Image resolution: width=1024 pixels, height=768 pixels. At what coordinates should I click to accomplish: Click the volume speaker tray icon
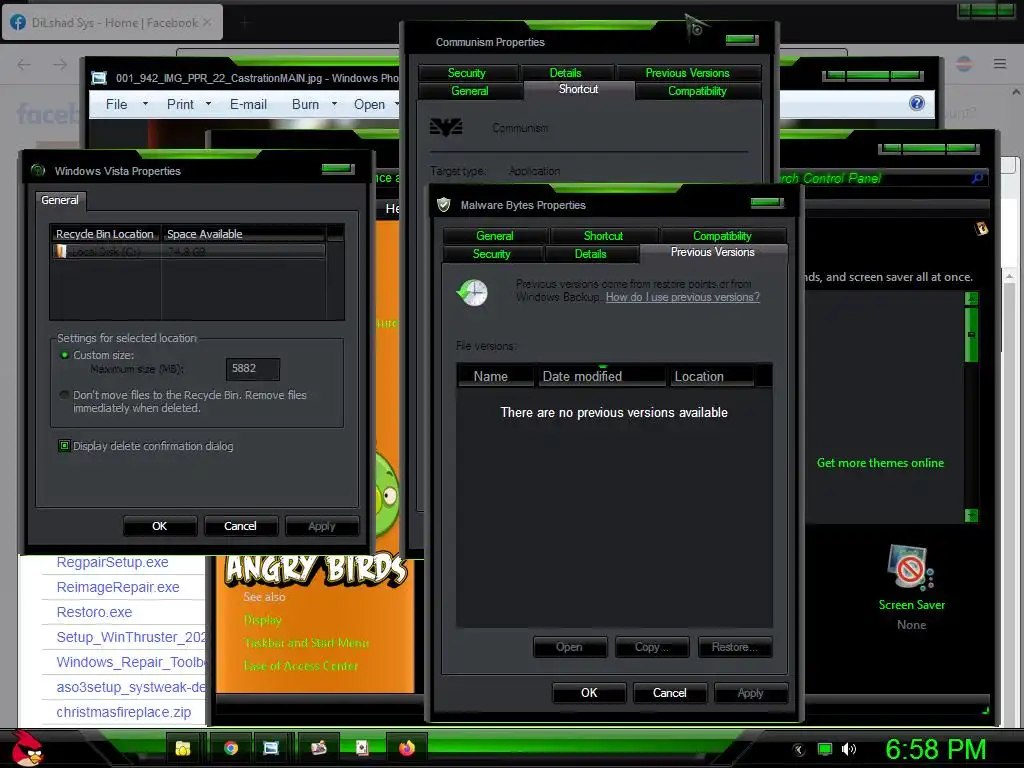point(849,749)
